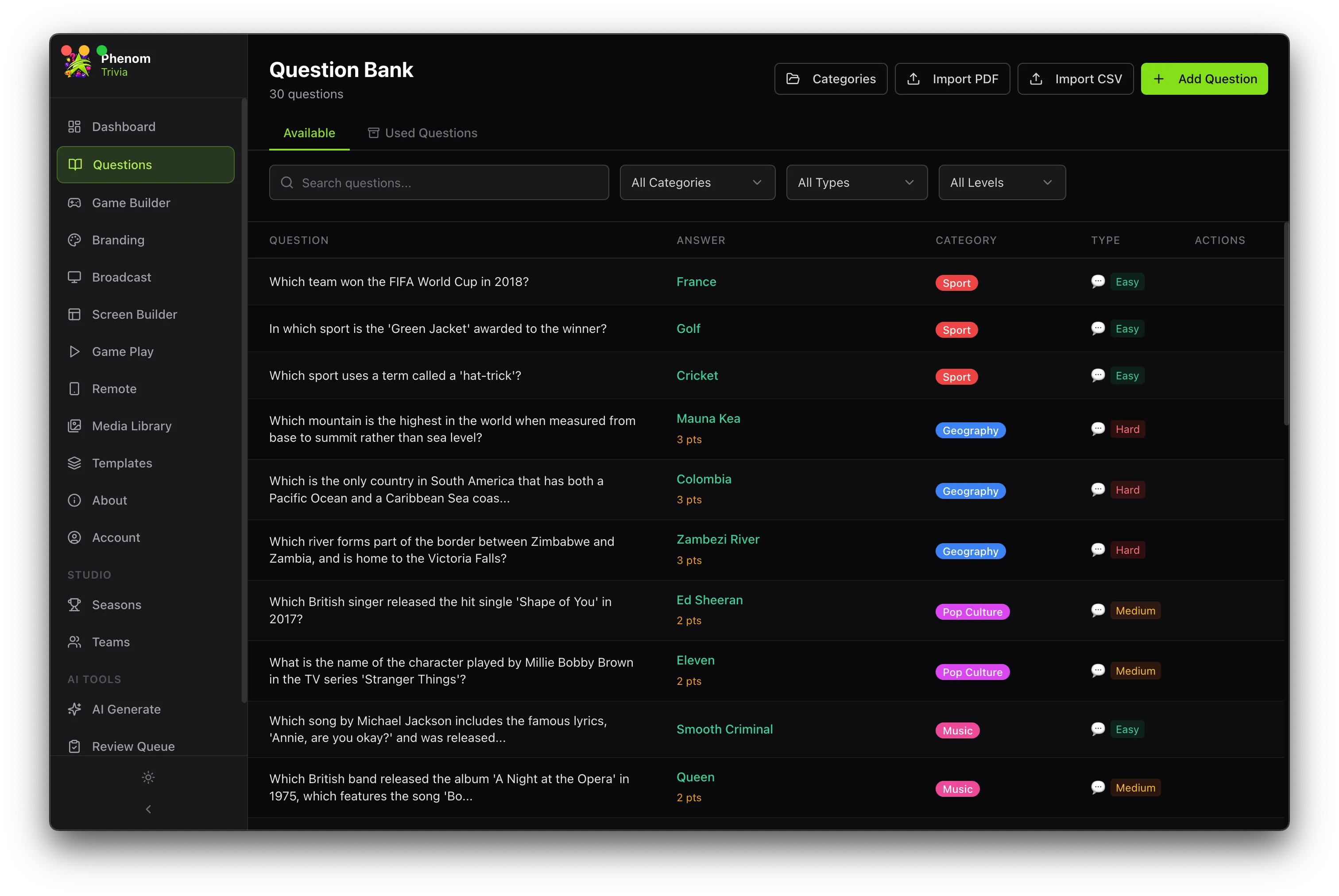Click the '3 pts' under Mauna Kea
This screenshot has height=896, width=1339.
click(x=689, y=440)
